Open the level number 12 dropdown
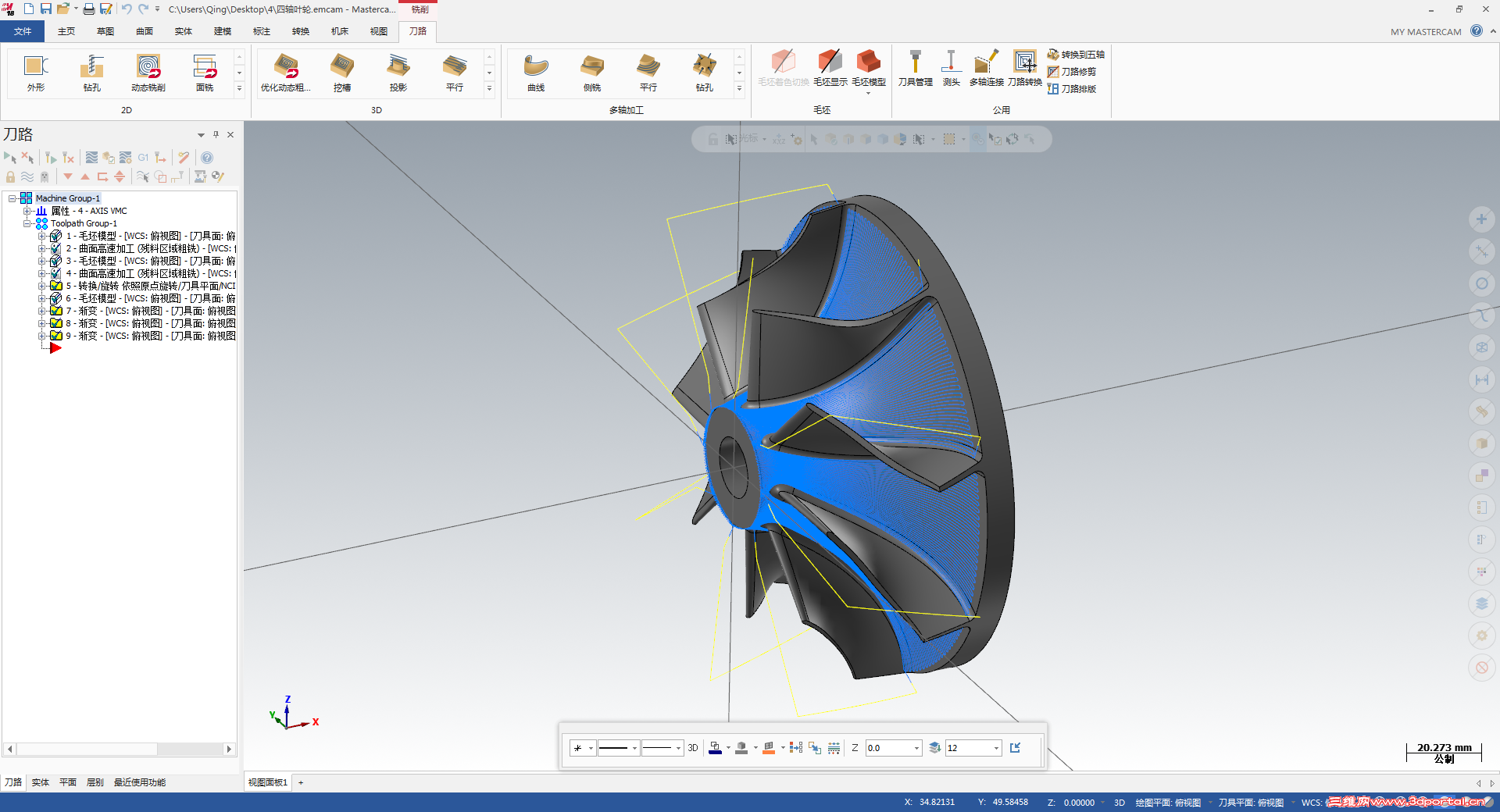This screenshot has width=1500, height=812. pos(996,748)
